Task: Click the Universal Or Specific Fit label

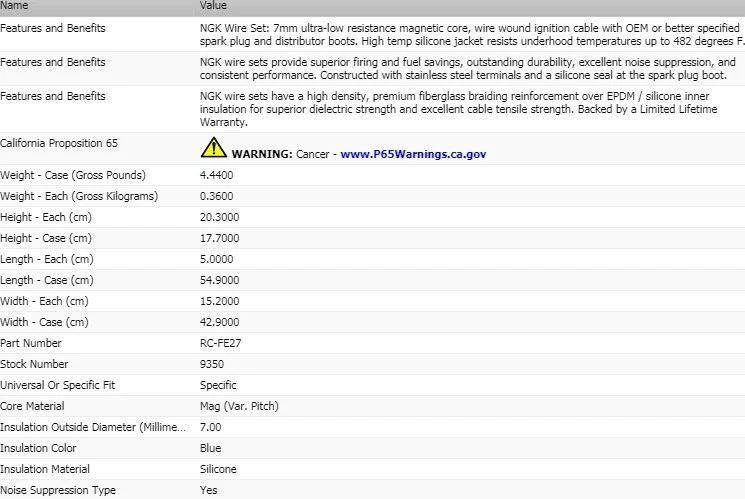Action: pos(57,385)
